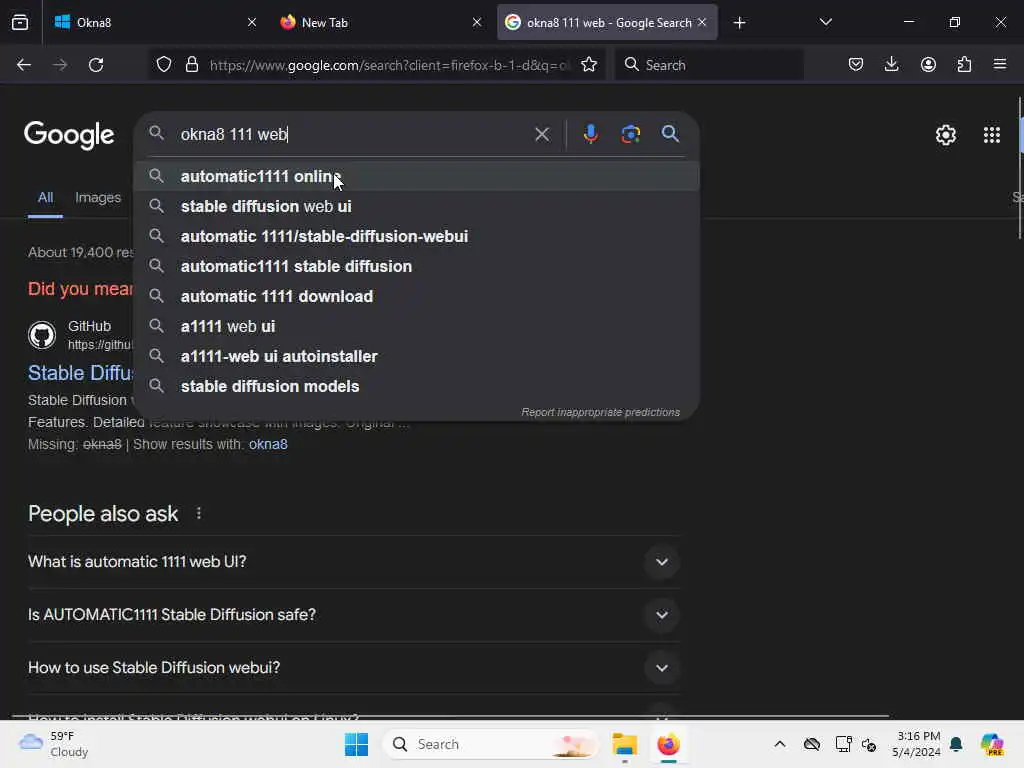Open the Stable Diffusion GitHub result title

80,373
